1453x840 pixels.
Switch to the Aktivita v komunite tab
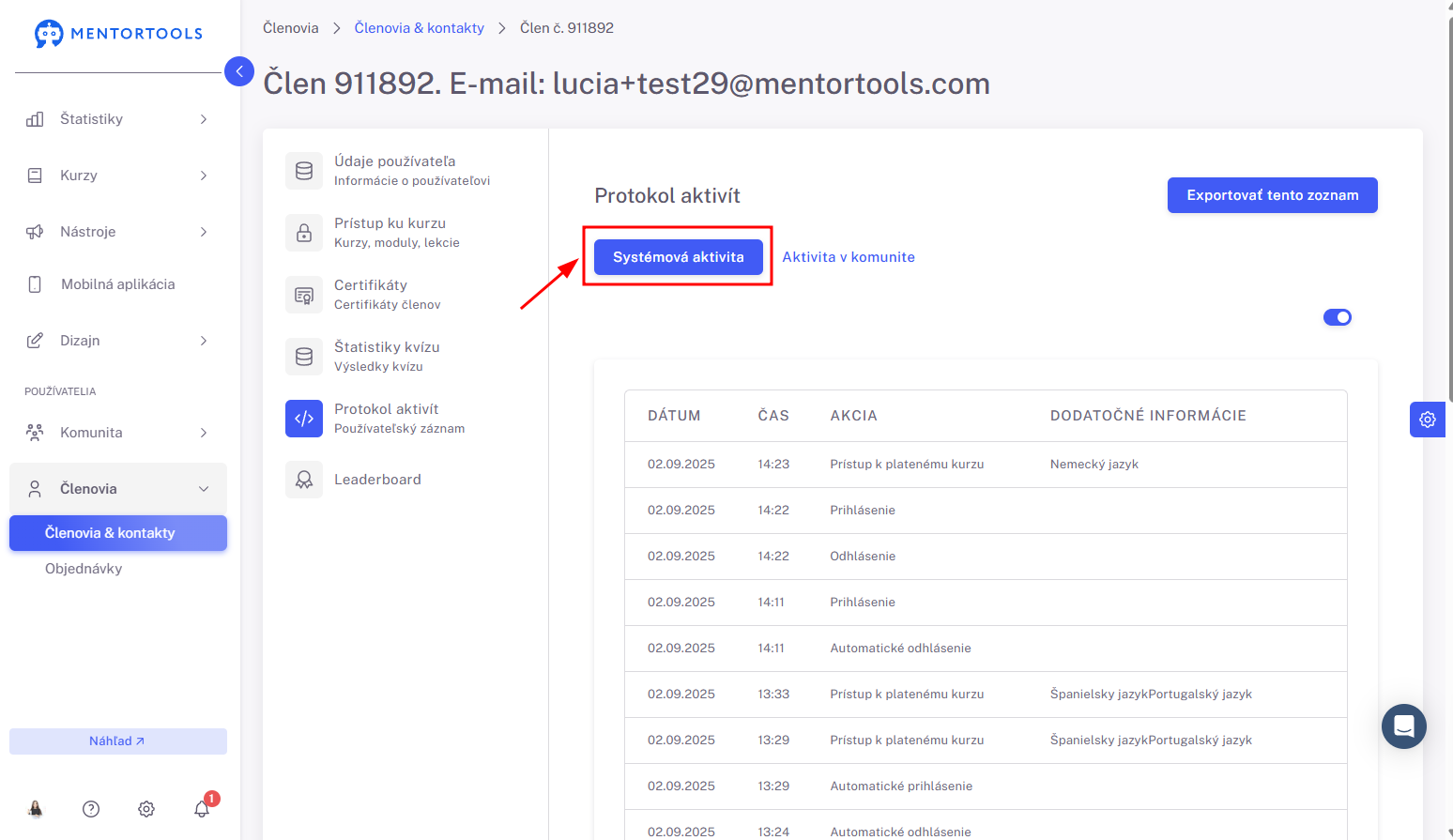(849, 257)
